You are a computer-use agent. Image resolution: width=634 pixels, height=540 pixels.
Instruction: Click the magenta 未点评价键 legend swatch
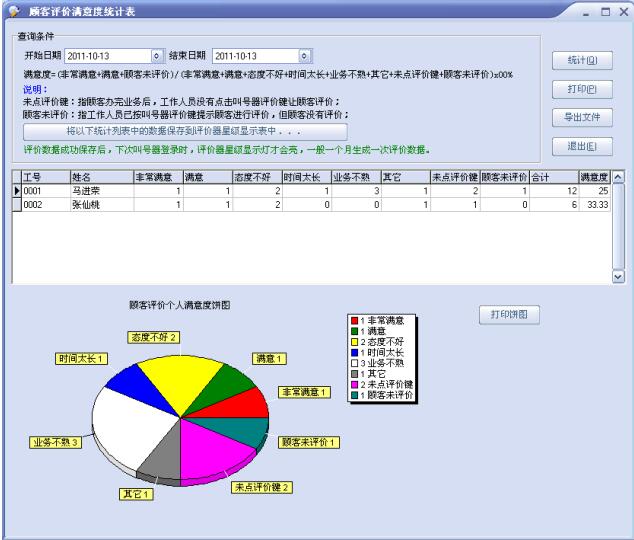(354, 383)
